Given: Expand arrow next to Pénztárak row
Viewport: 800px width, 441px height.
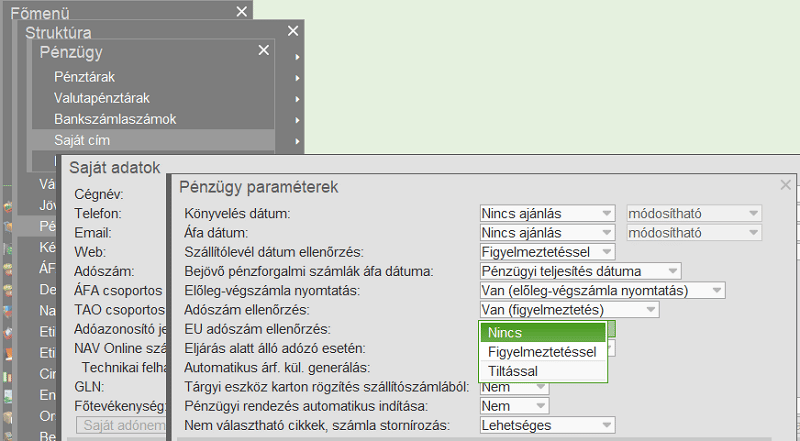Looking at the screenshot, I should point(297,78).
